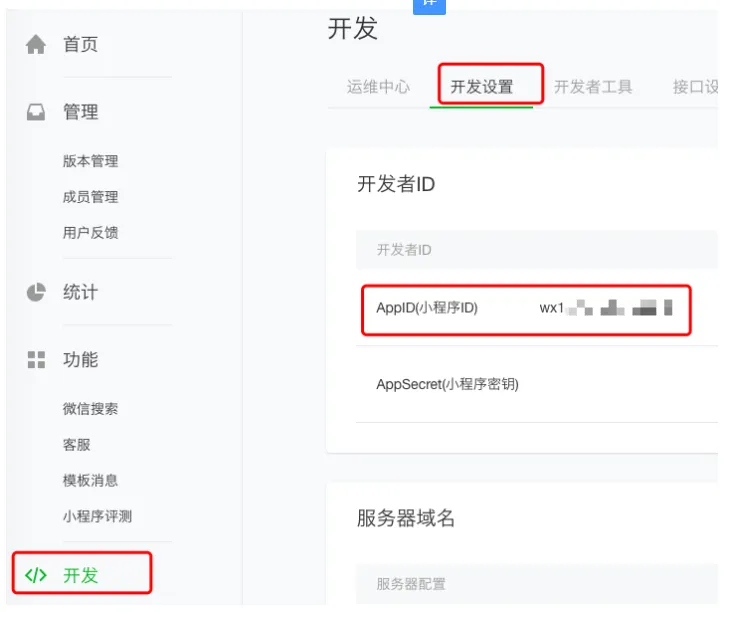Switch to the 运维中心 tab
Viewport: 742px width, 634px height.
click(378, 87)
